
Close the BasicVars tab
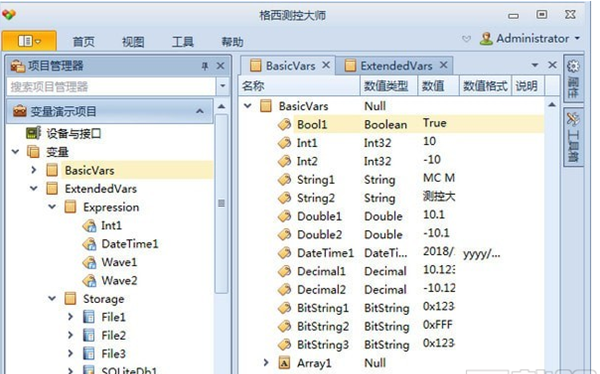[x=326, y=65]
